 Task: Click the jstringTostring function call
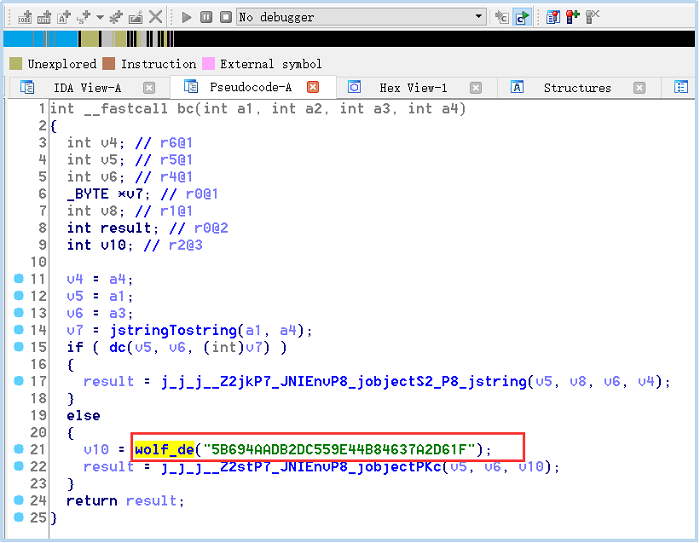tap(173, 330)
